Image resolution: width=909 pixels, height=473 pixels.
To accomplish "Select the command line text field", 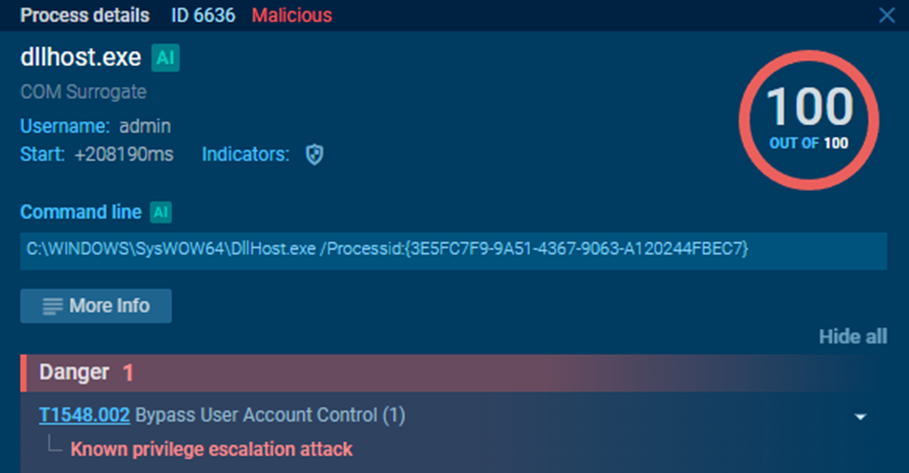I will click(x=453, y=251).
